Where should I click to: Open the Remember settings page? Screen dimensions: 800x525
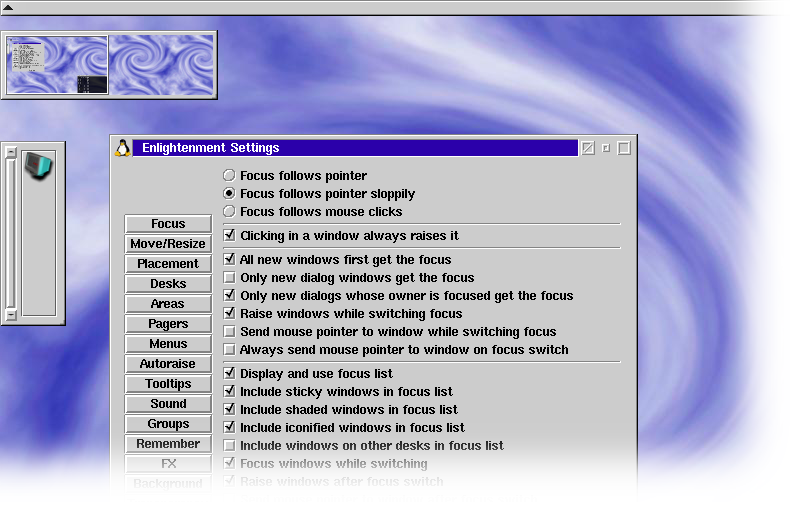168,443
